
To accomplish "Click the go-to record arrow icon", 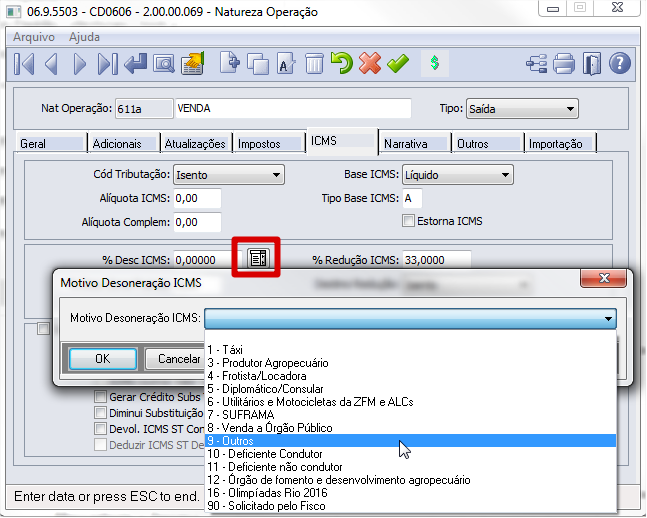I will click(135, 64).
